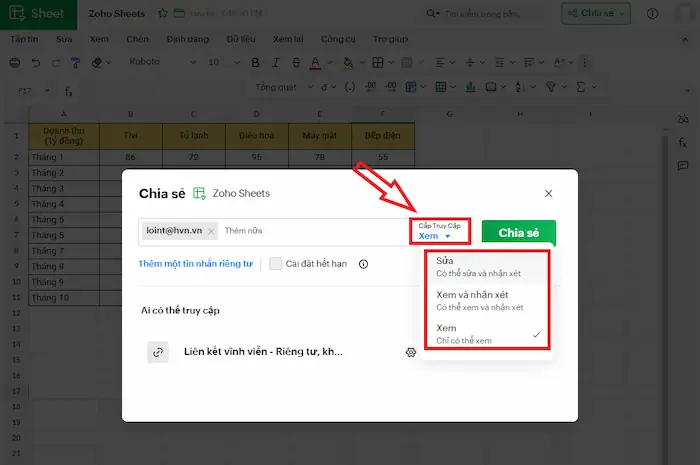Click the conditional format icon

(411, 87)
